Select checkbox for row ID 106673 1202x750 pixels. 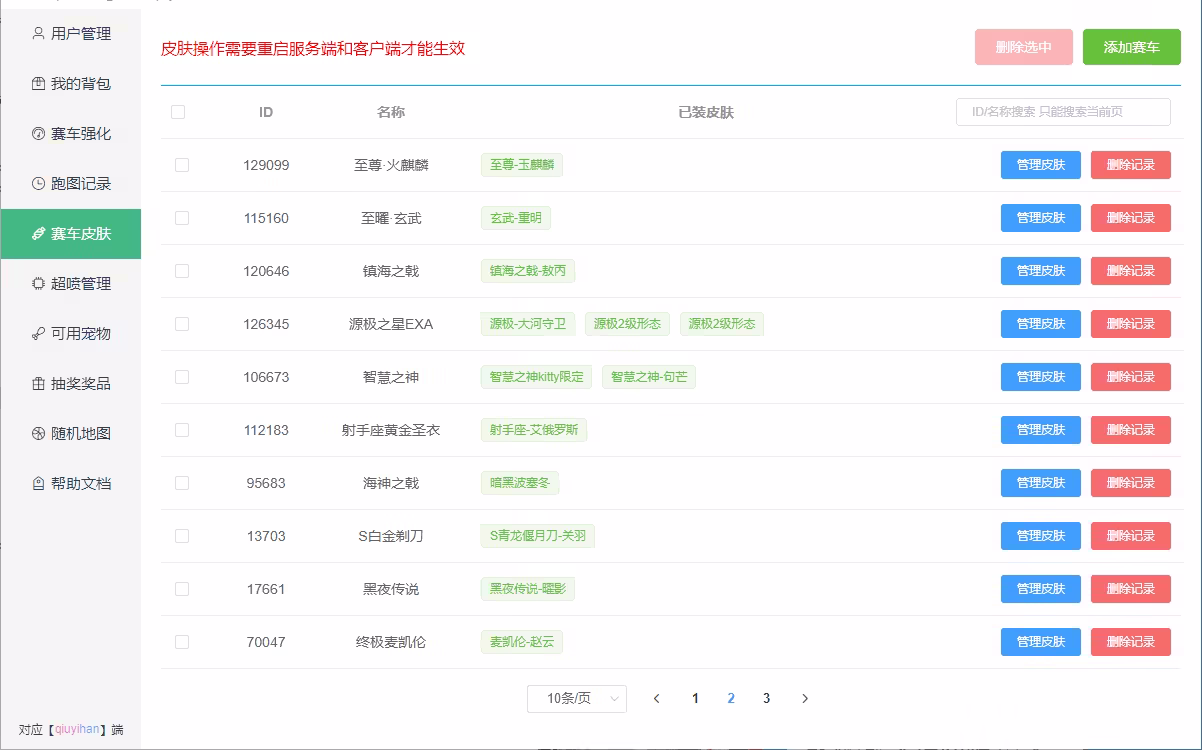[182, 377]
